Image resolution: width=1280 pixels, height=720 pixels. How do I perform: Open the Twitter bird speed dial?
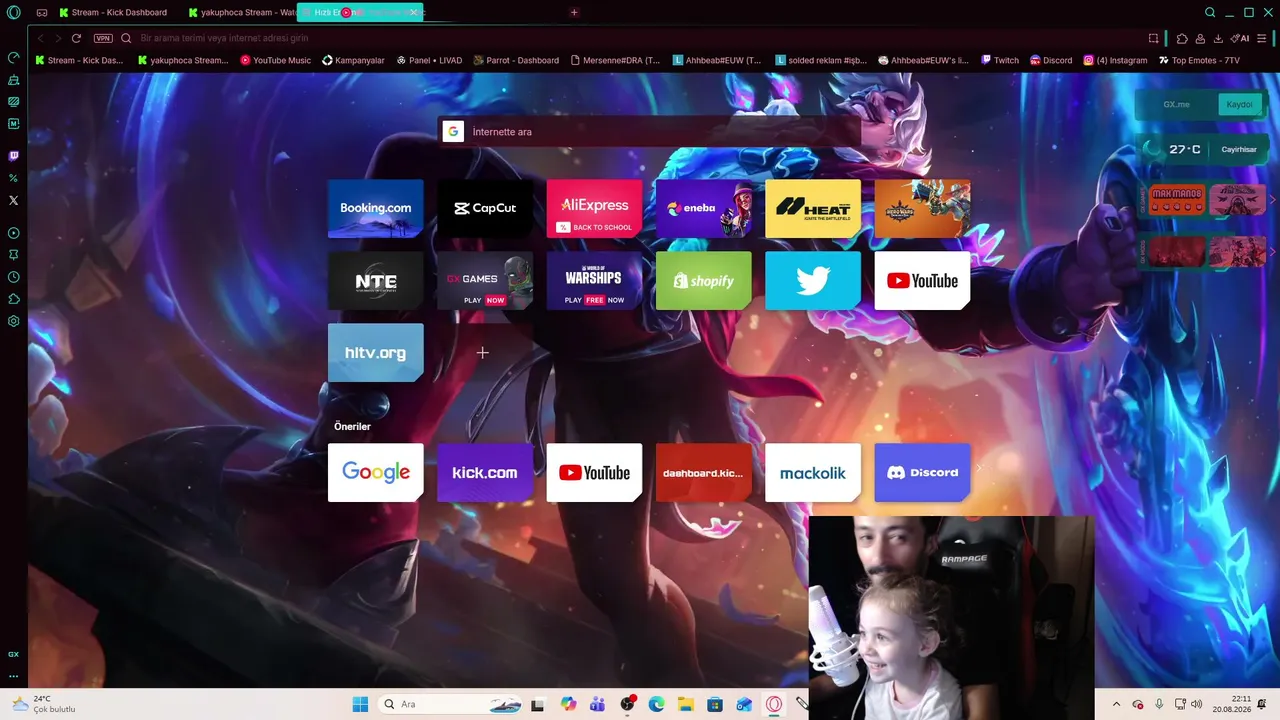(813, 281)
